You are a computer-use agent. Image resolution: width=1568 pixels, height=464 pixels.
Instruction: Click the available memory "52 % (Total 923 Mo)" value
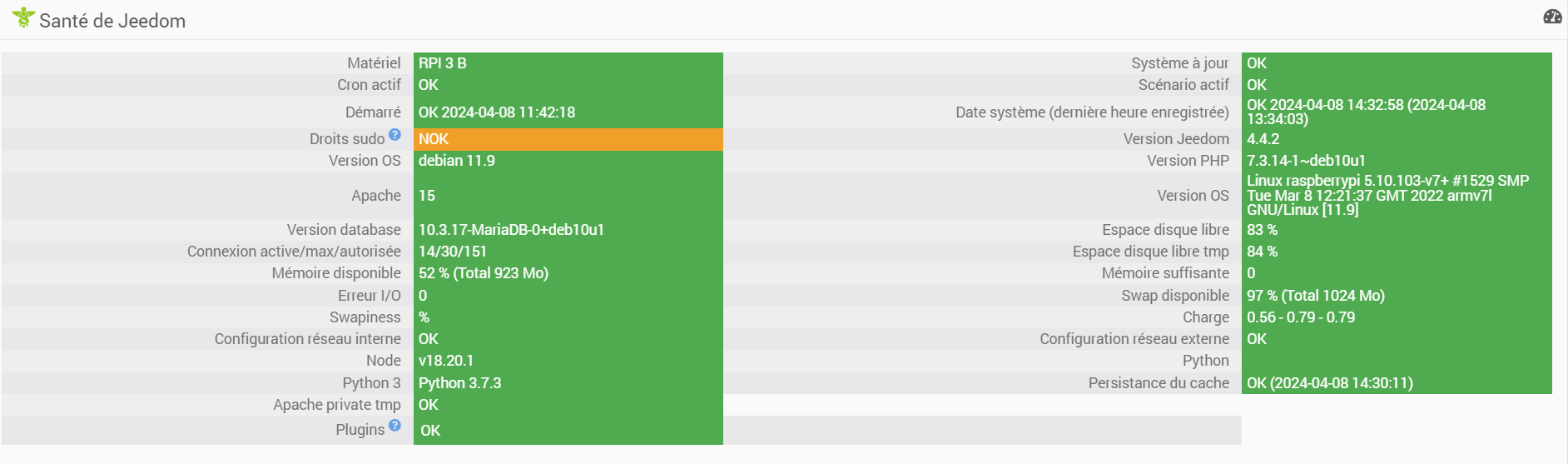[483, 273]
